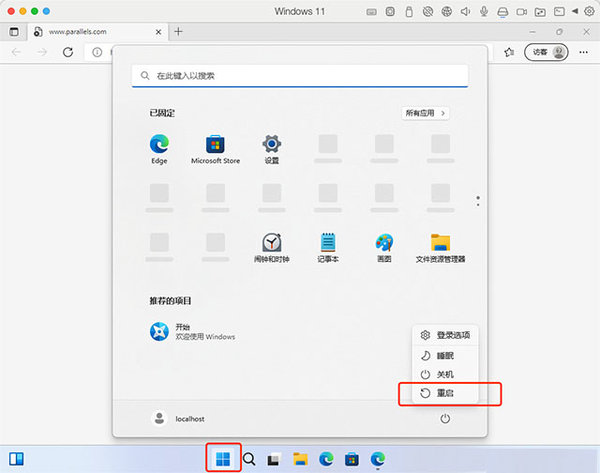Click the Parallels keyboard icon in title bar
Viewport: 600px width, 473px height.
(371, 12)
